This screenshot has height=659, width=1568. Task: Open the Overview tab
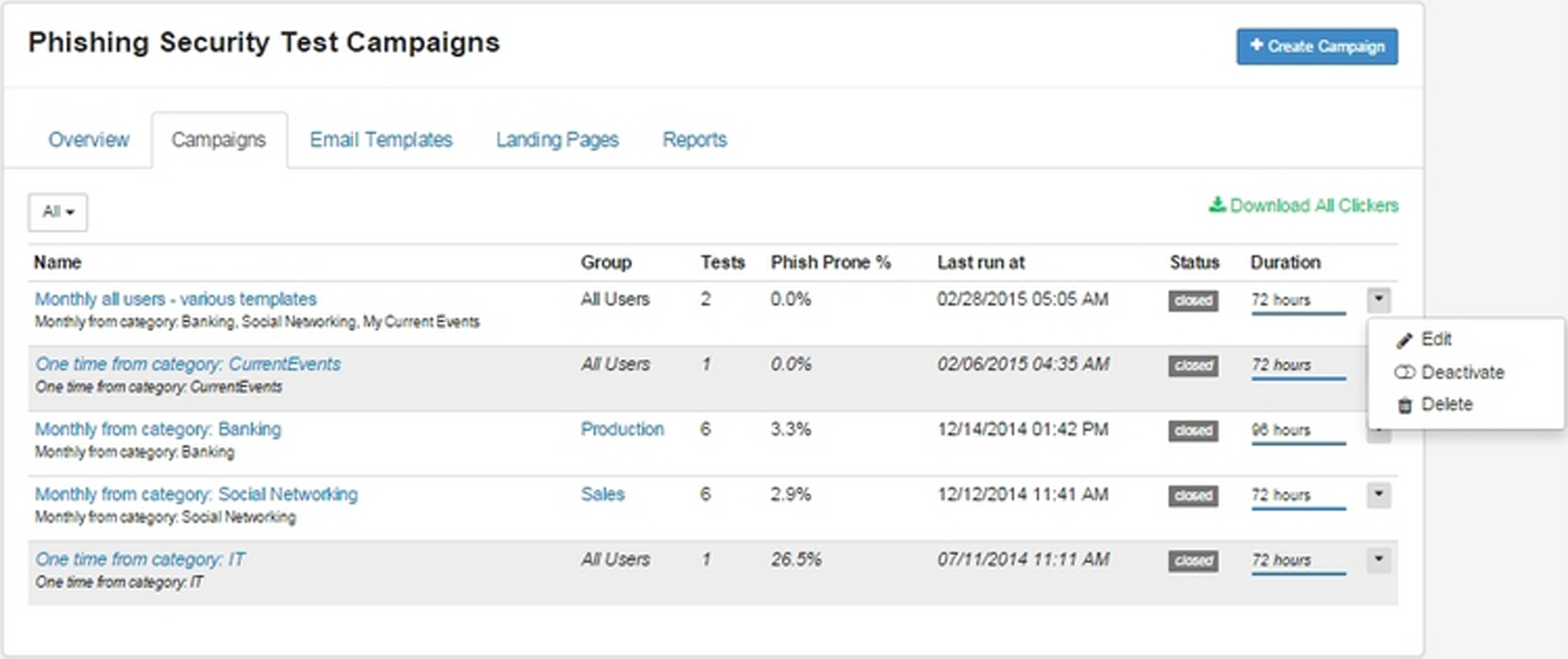(89, 140)
